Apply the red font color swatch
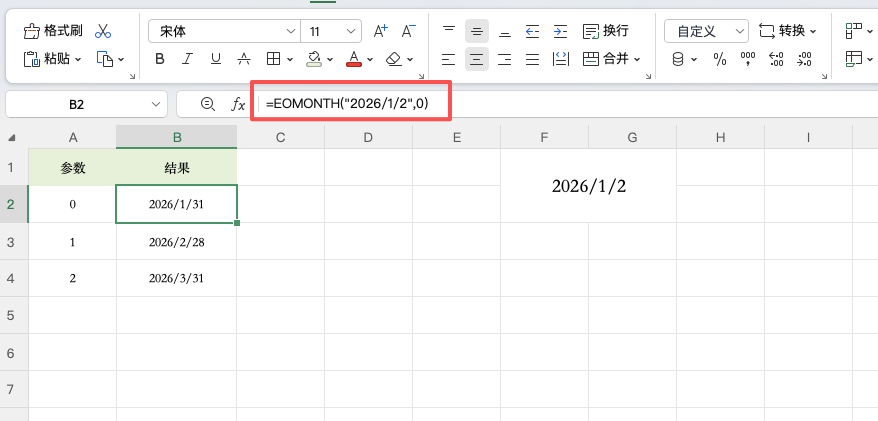This screenshot has height=421, width=878. click(x=352, y=59)
